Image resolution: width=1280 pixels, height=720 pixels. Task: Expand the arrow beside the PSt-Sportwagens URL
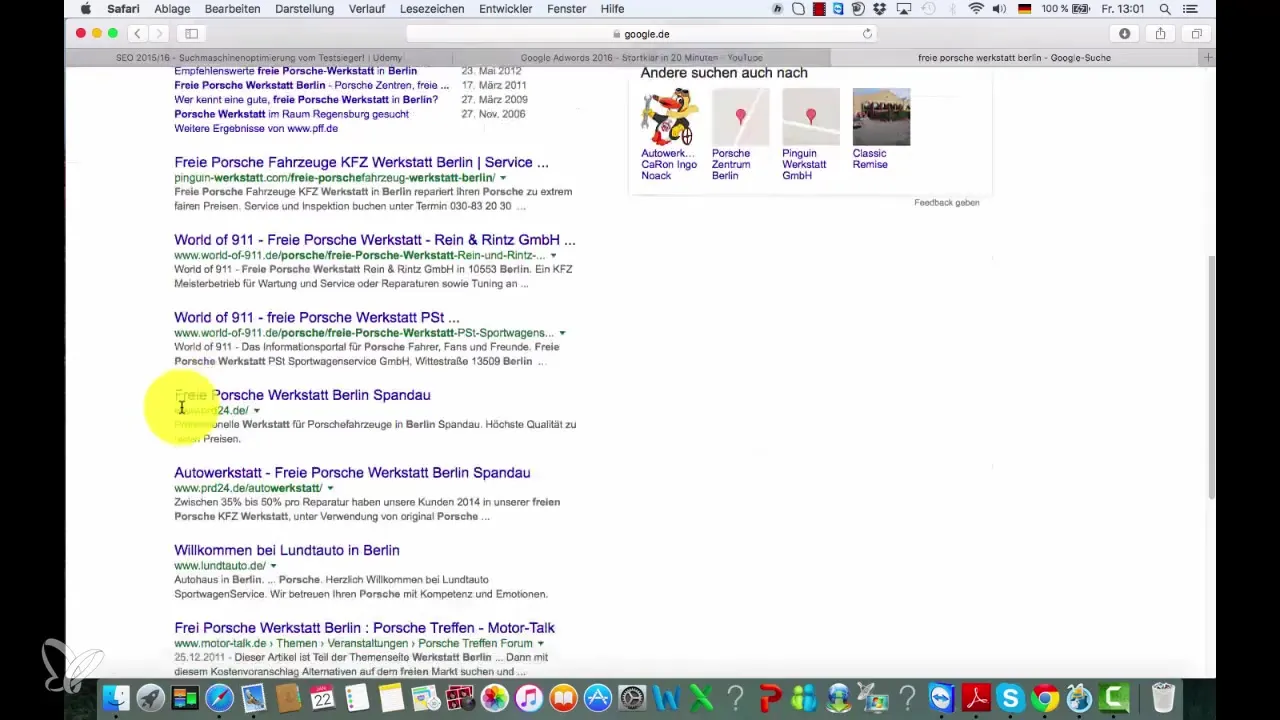pos(562,333)
